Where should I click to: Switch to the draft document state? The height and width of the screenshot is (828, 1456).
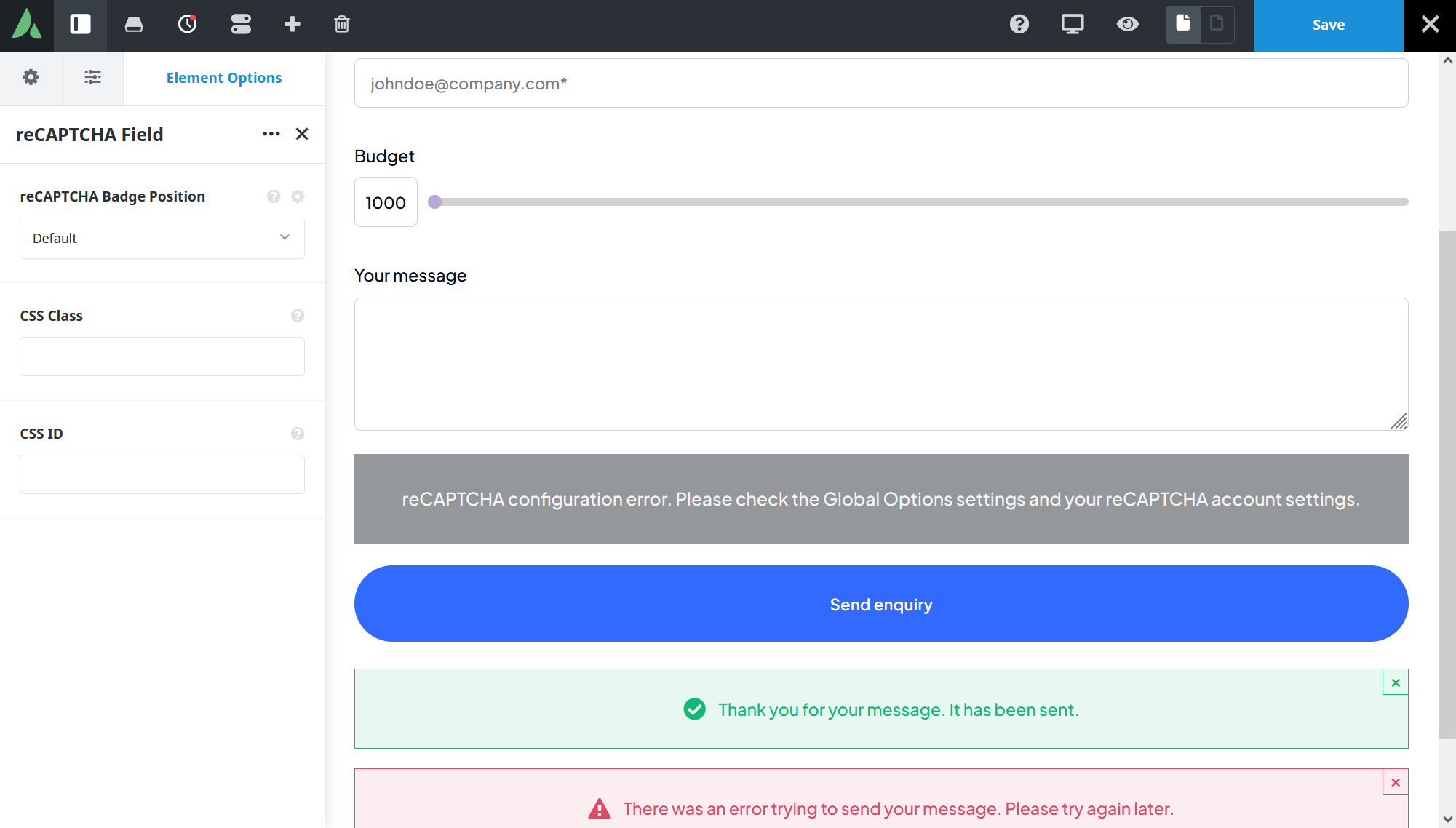(1217, 23)
